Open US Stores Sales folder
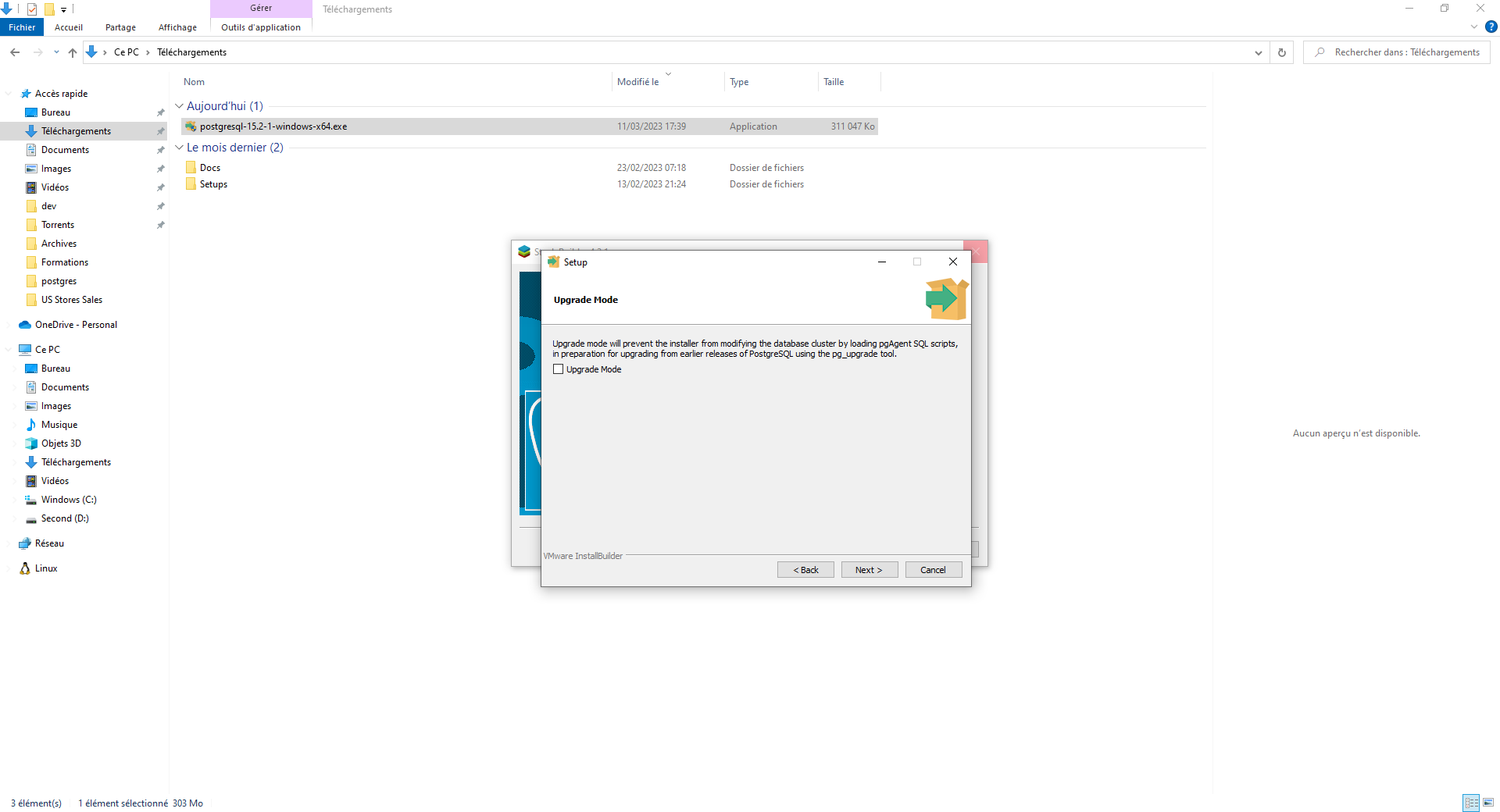 pyautogui.click(x=71, y=300)
